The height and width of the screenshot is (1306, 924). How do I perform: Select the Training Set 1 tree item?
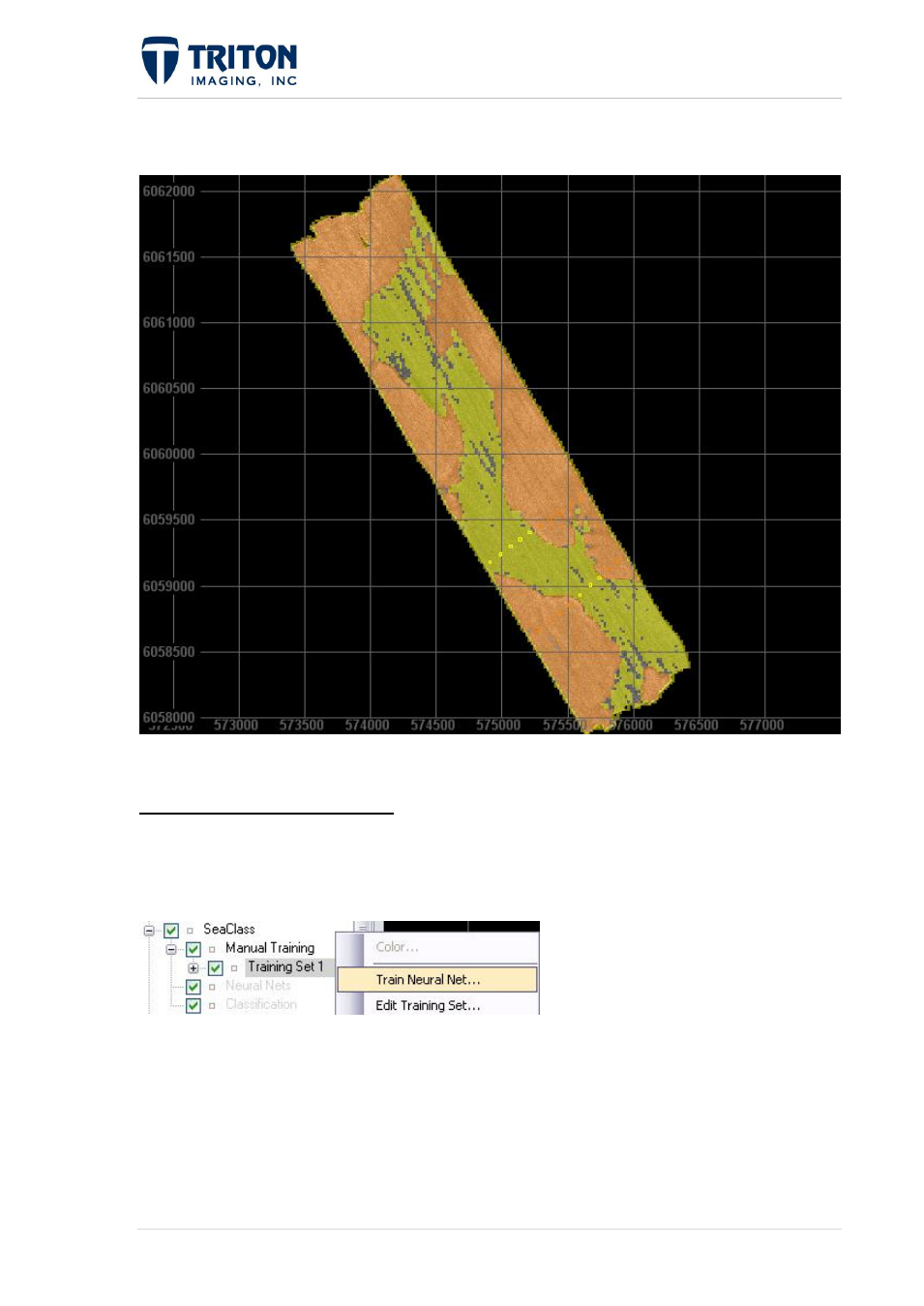[285, 966]
